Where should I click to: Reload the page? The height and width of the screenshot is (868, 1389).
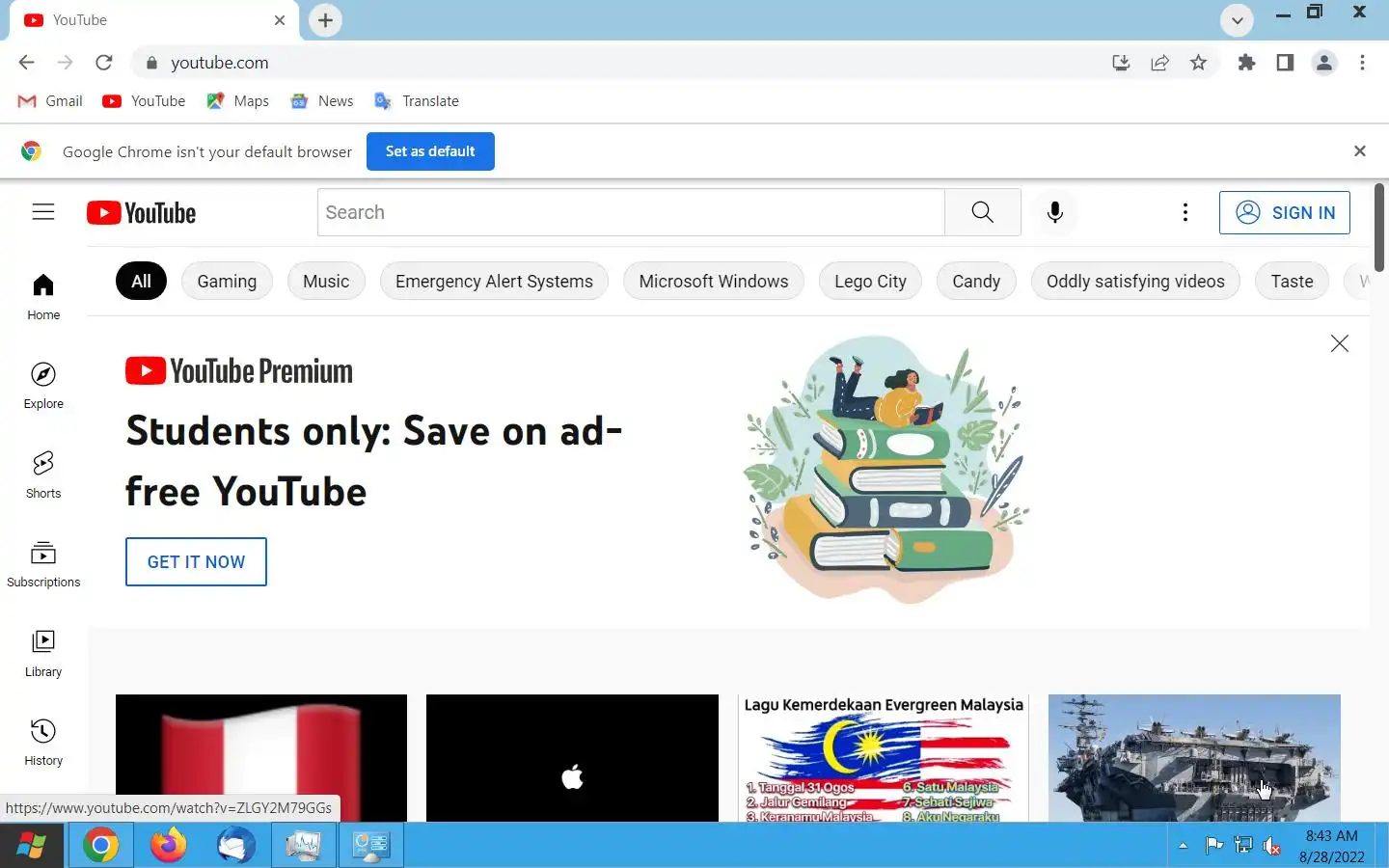pos(104,63)
